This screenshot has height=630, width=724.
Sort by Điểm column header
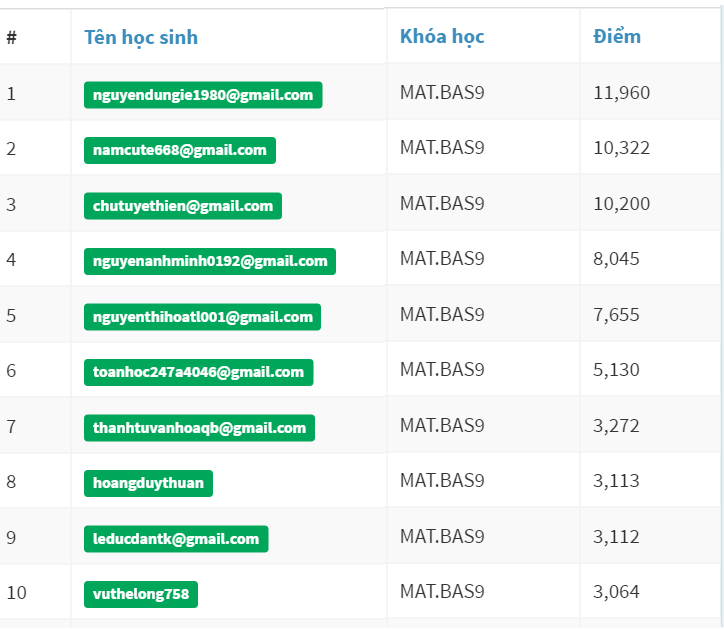(x=617, y=36)
